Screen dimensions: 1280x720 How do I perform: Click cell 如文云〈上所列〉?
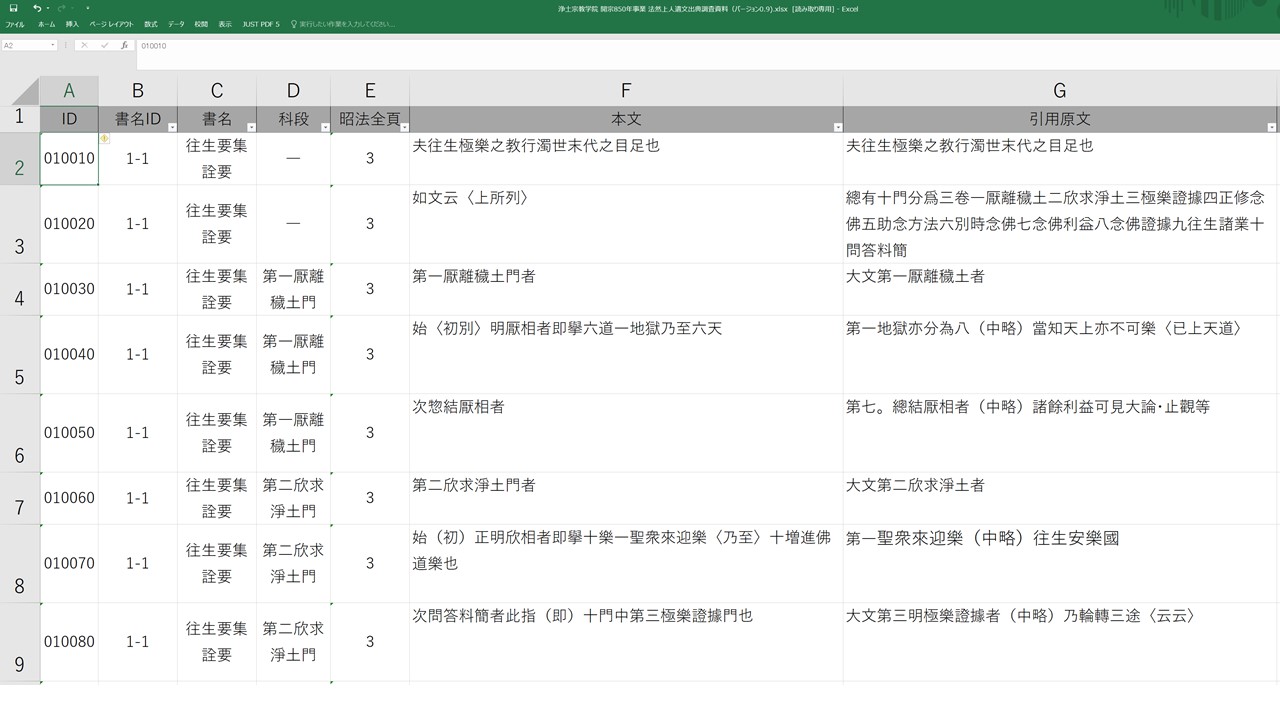[626, 224]
